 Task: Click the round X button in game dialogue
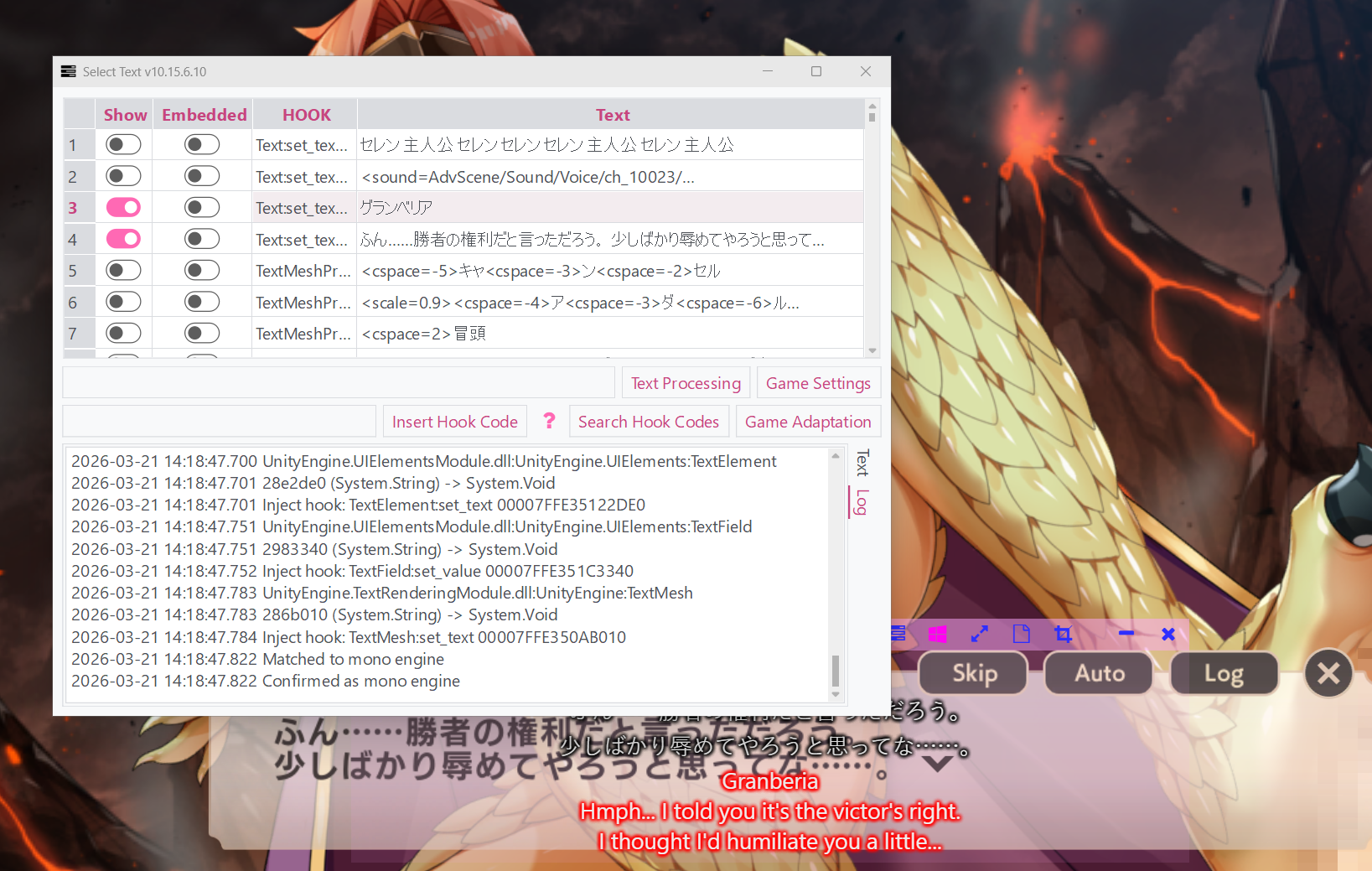click(1328, 673)
